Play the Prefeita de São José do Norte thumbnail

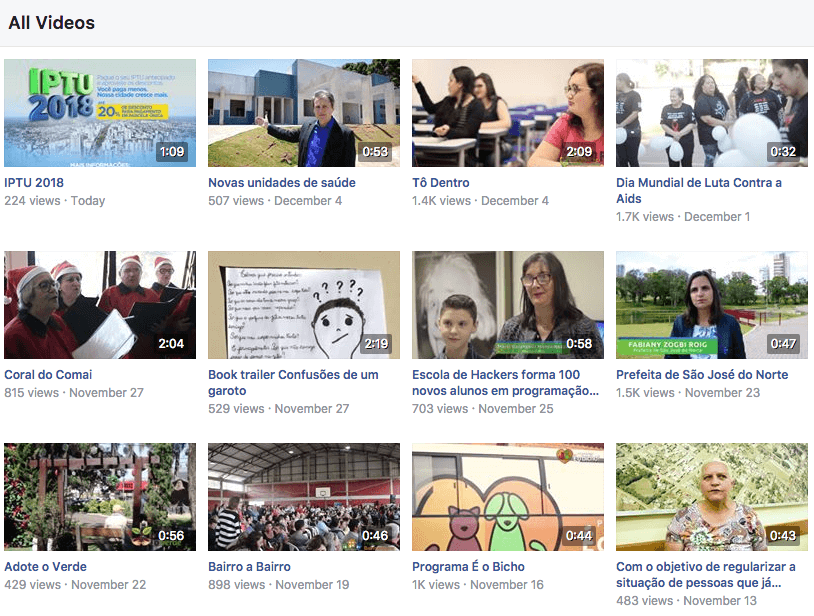(x=712, y=305)
